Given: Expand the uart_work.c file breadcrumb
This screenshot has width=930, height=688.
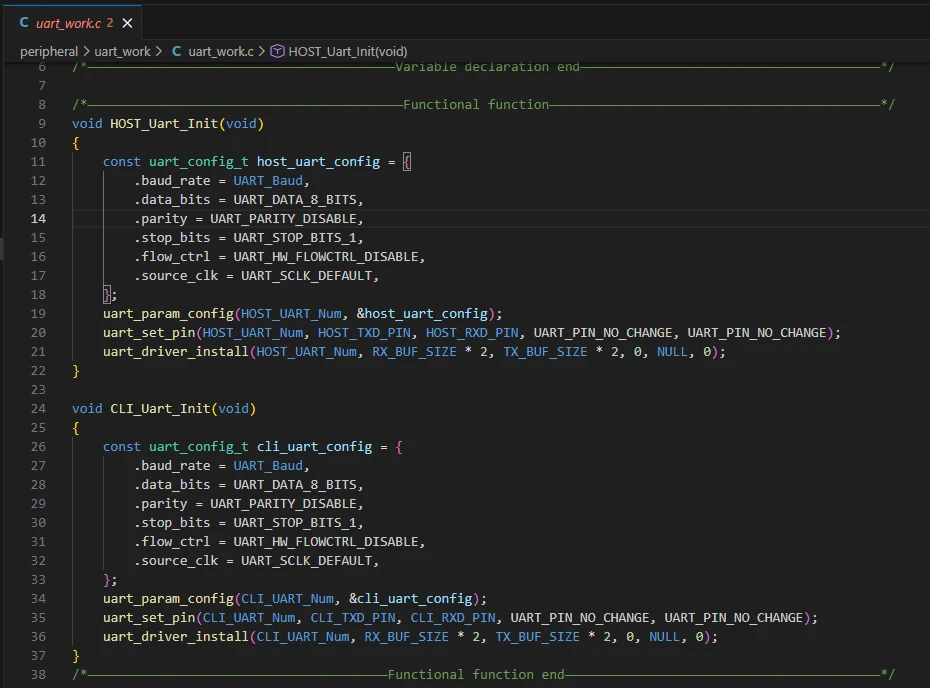Looking at the screenshot, I should pyautogui.click(x=220, y=51).
